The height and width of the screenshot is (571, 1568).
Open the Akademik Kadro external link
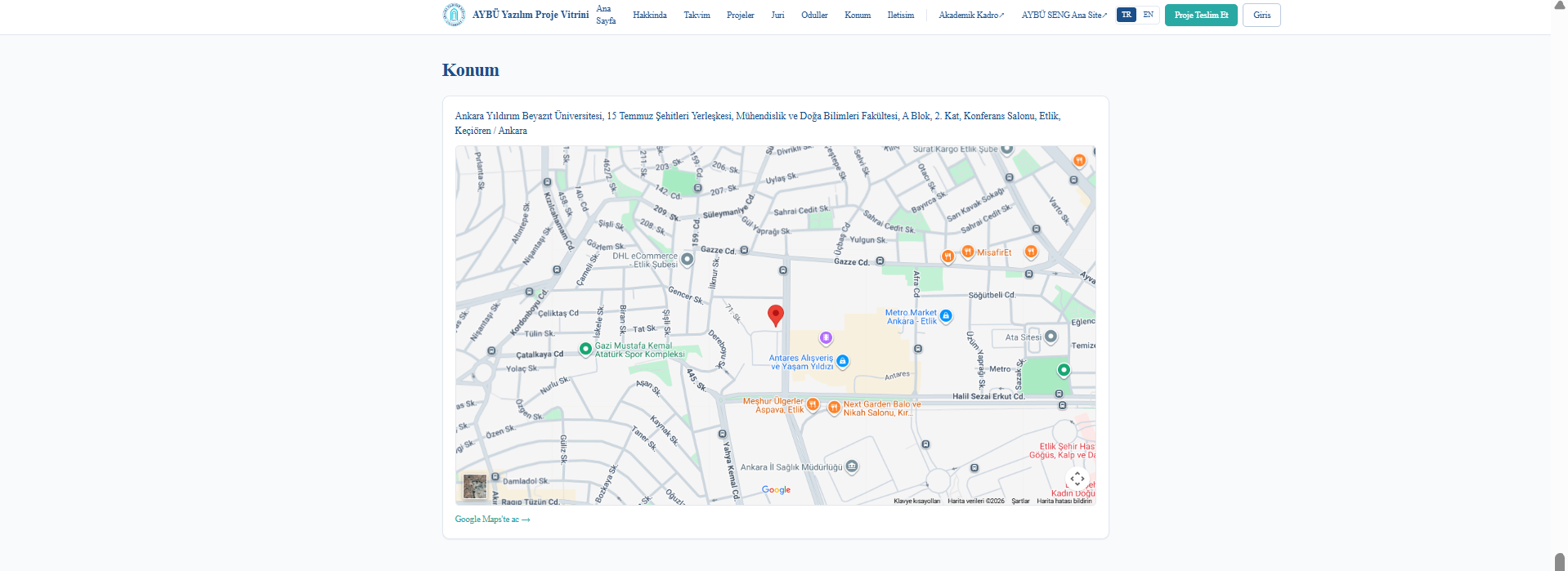tap(971, 15)
